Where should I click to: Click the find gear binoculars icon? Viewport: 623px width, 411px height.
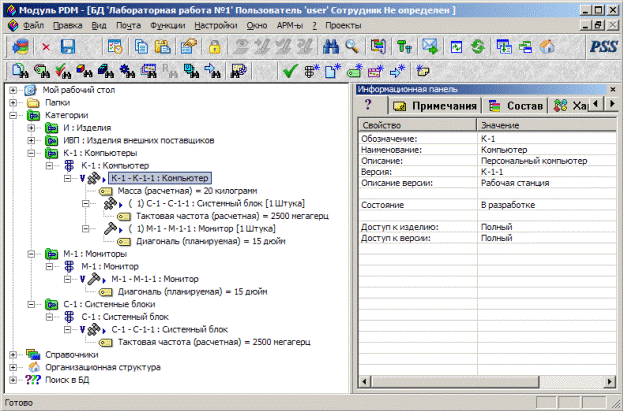(127, 71)
